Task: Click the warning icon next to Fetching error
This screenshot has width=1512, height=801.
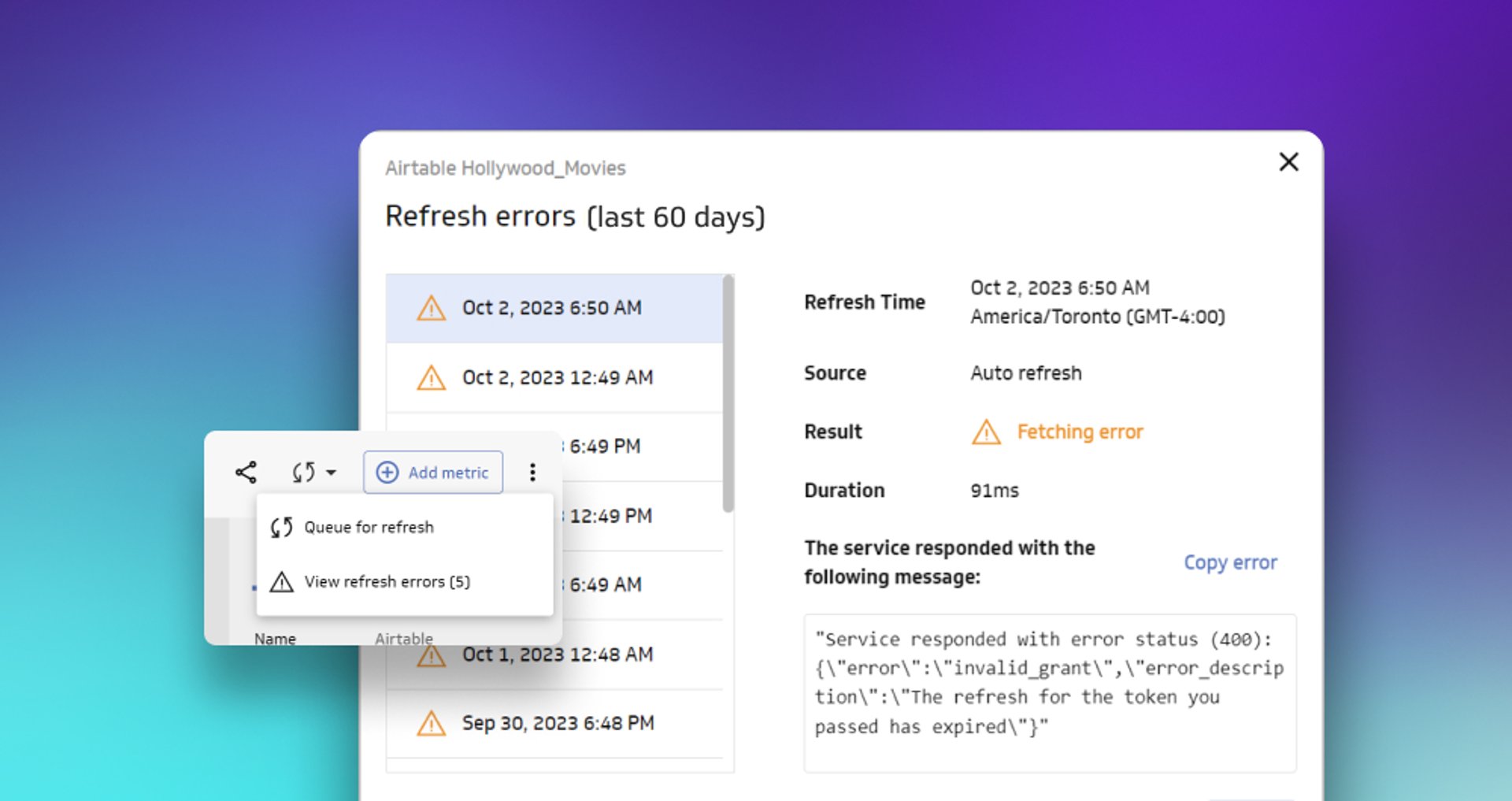Action: click(986, 432)
